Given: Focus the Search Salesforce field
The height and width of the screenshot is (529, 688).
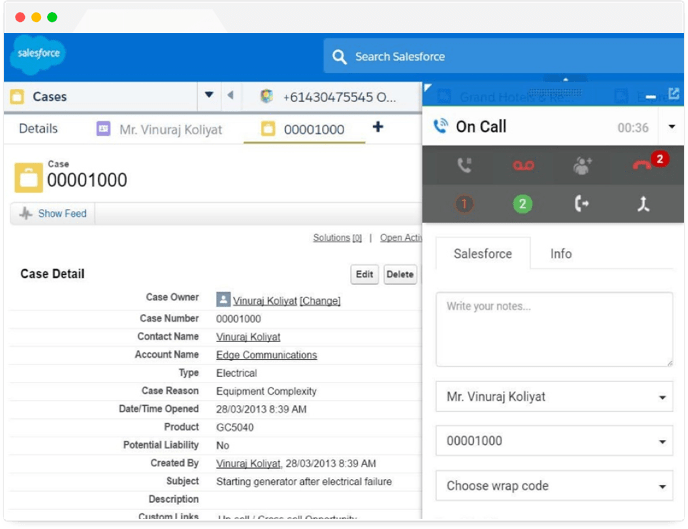Looking at the screenshot, I should tap(503, 56).
